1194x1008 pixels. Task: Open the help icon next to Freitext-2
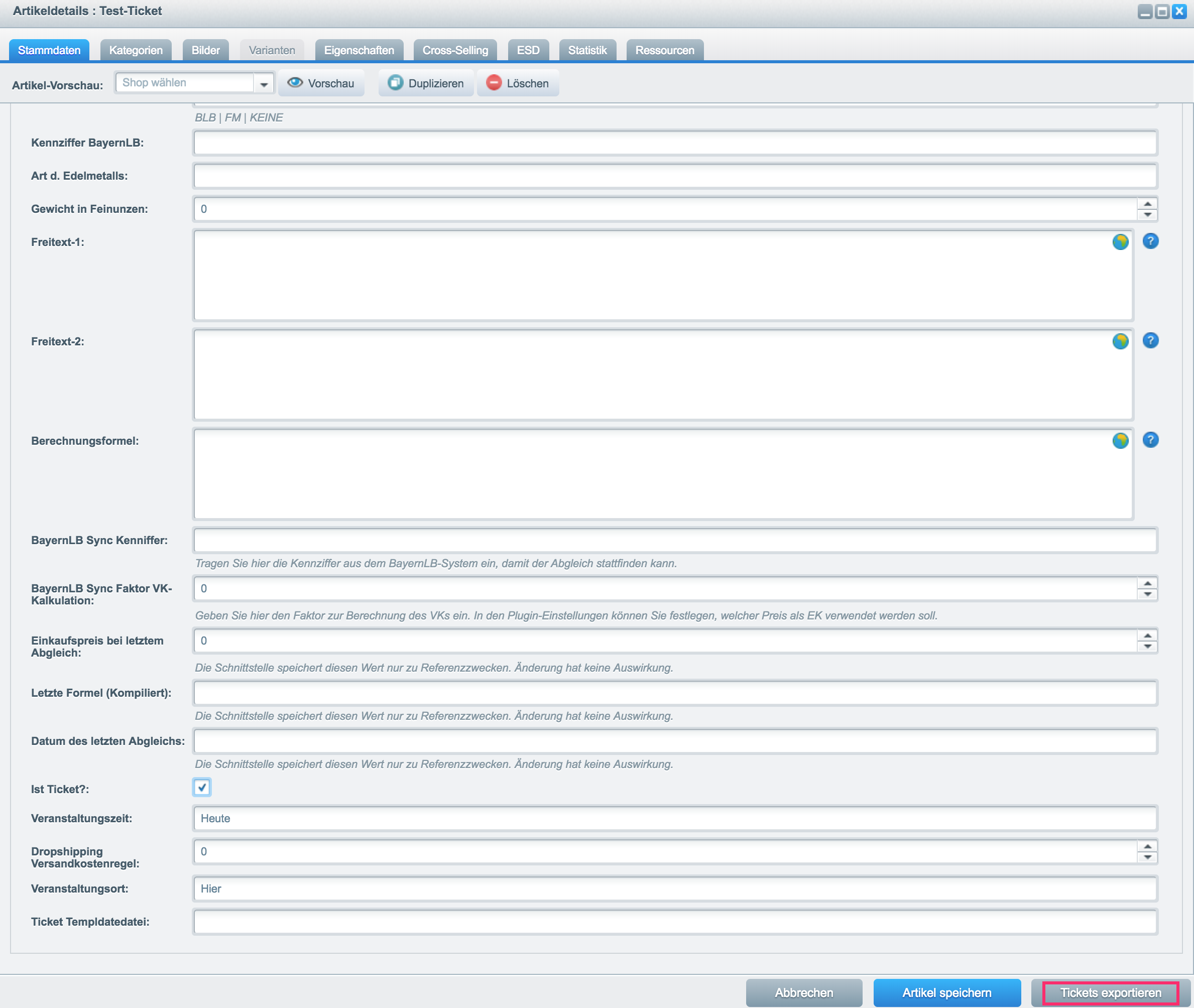coord(1150,340)
